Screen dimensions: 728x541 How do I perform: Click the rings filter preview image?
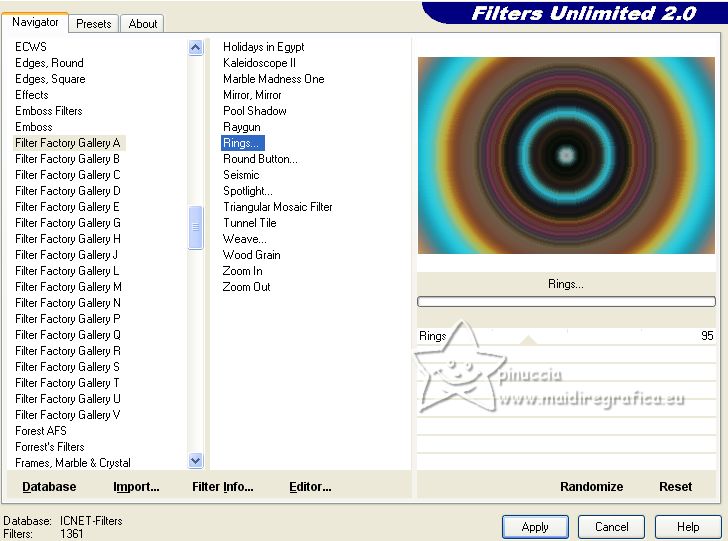[x=566, y=155]
